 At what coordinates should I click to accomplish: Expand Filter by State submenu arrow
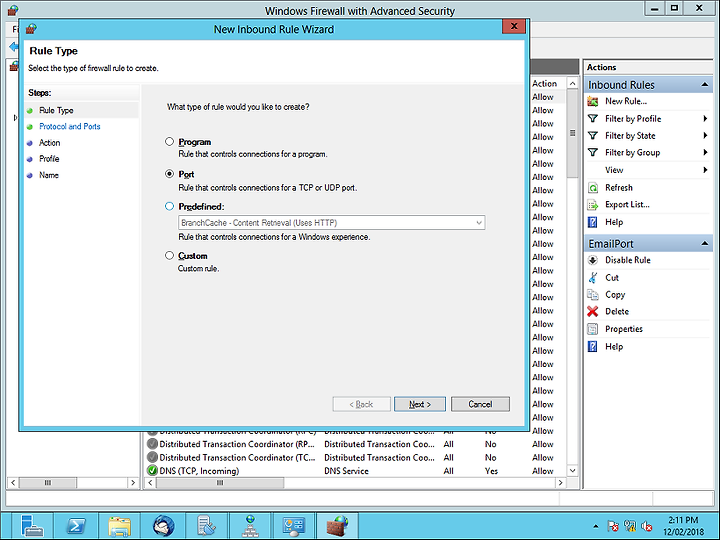click(705, 135)
